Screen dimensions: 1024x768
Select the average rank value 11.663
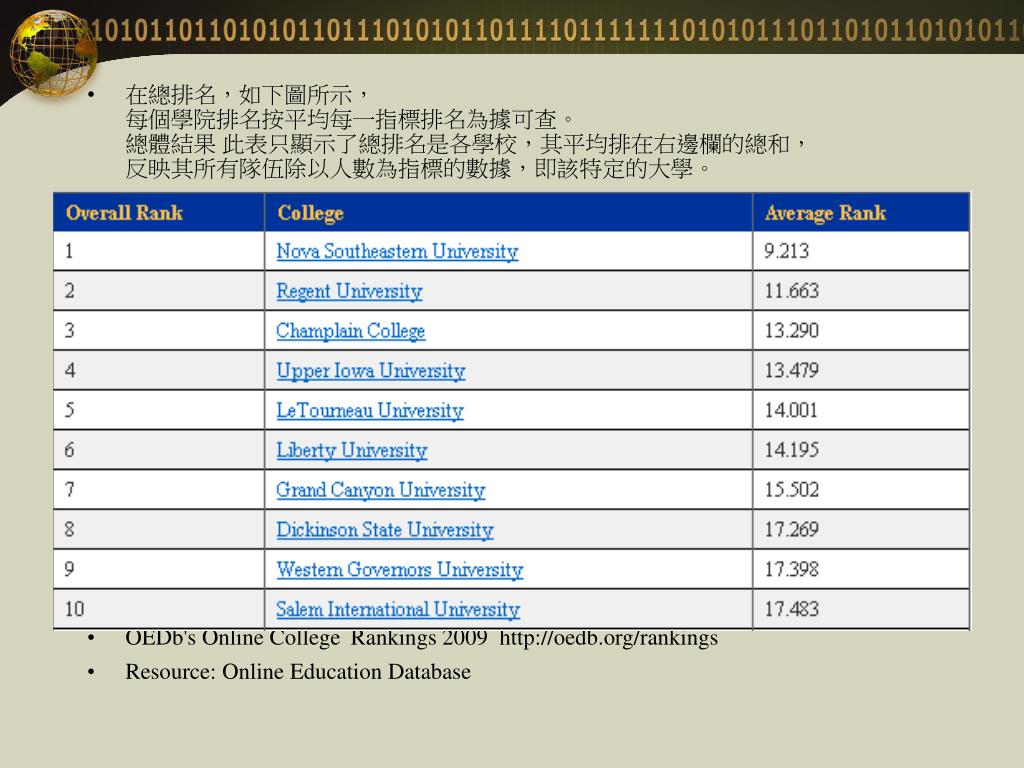[792, 291]
